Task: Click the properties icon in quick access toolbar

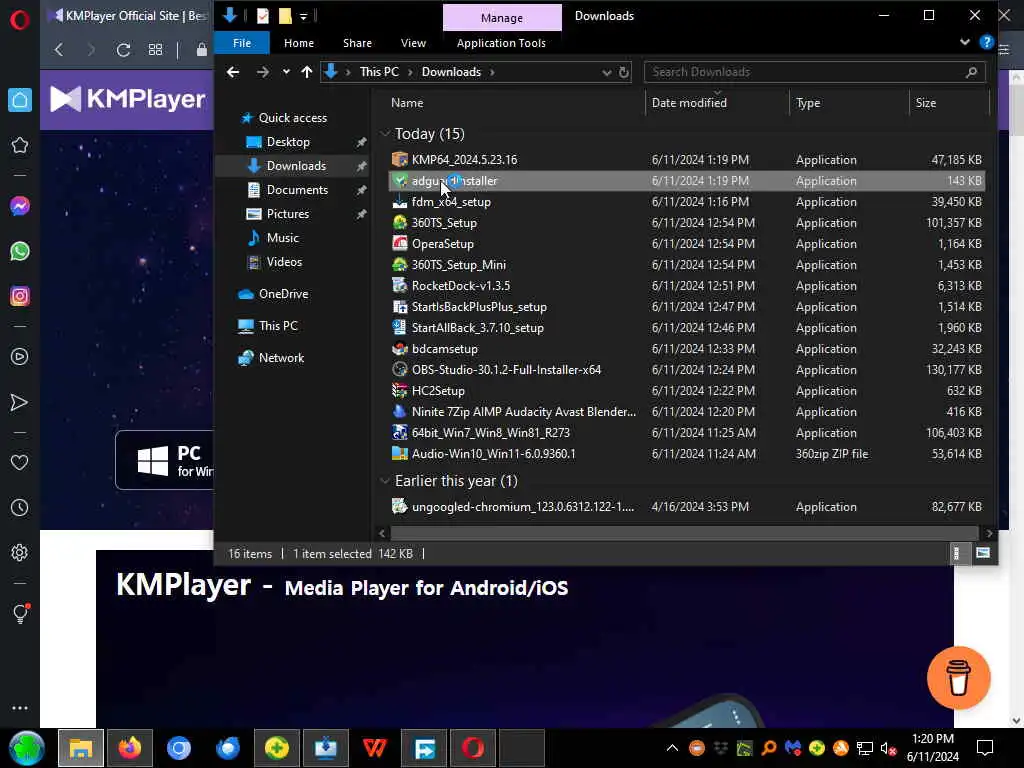Action: pyautogui.click(x=263, y=16)
